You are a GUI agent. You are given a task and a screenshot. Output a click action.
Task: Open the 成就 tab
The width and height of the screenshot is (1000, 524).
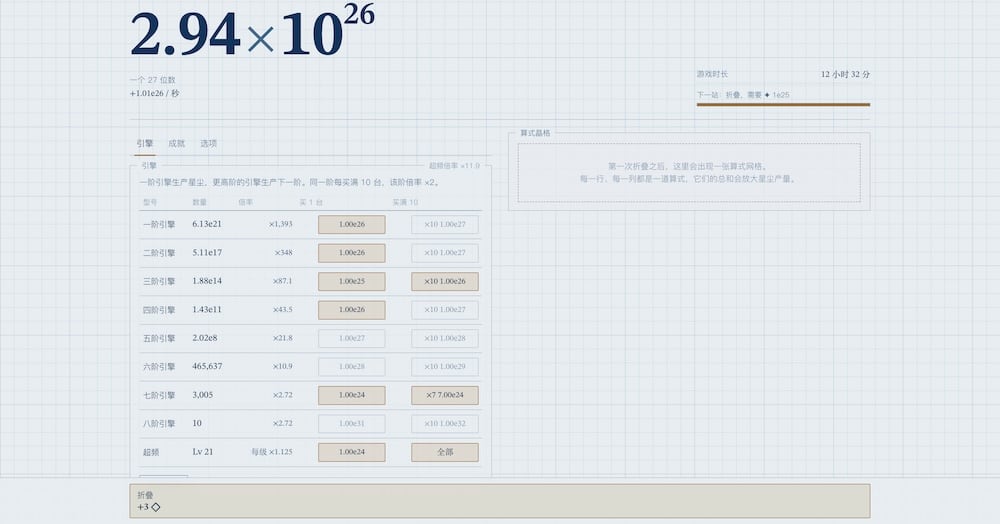tap(177, 144)
